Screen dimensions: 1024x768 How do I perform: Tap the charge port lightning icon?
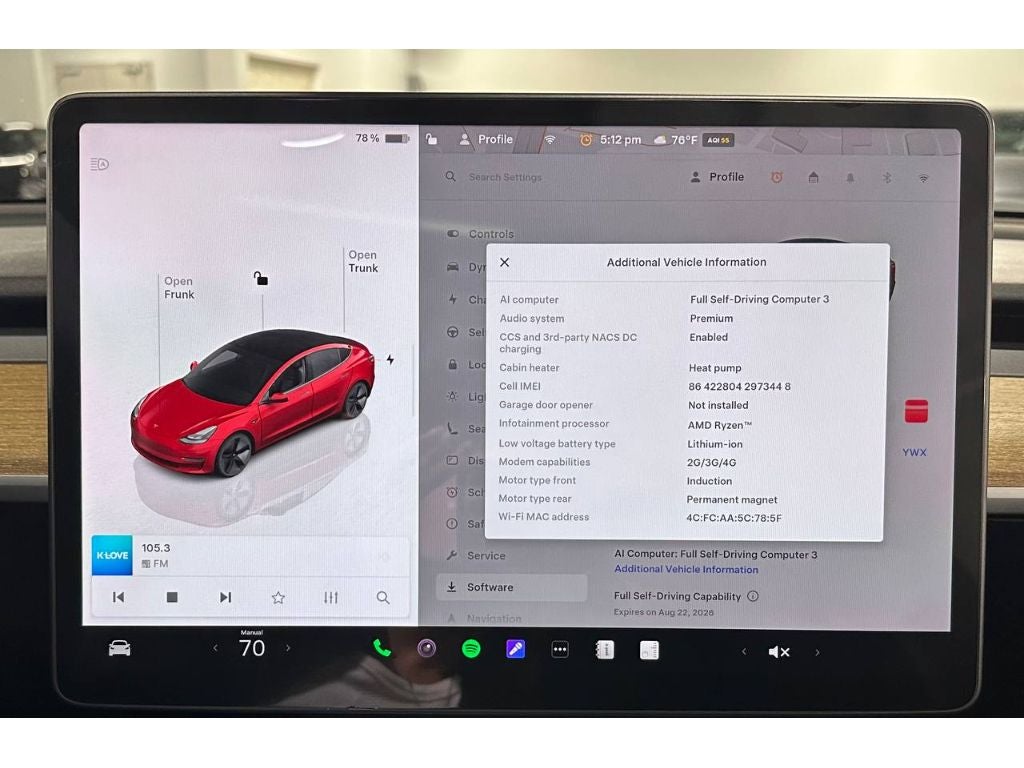pos(390,360)
